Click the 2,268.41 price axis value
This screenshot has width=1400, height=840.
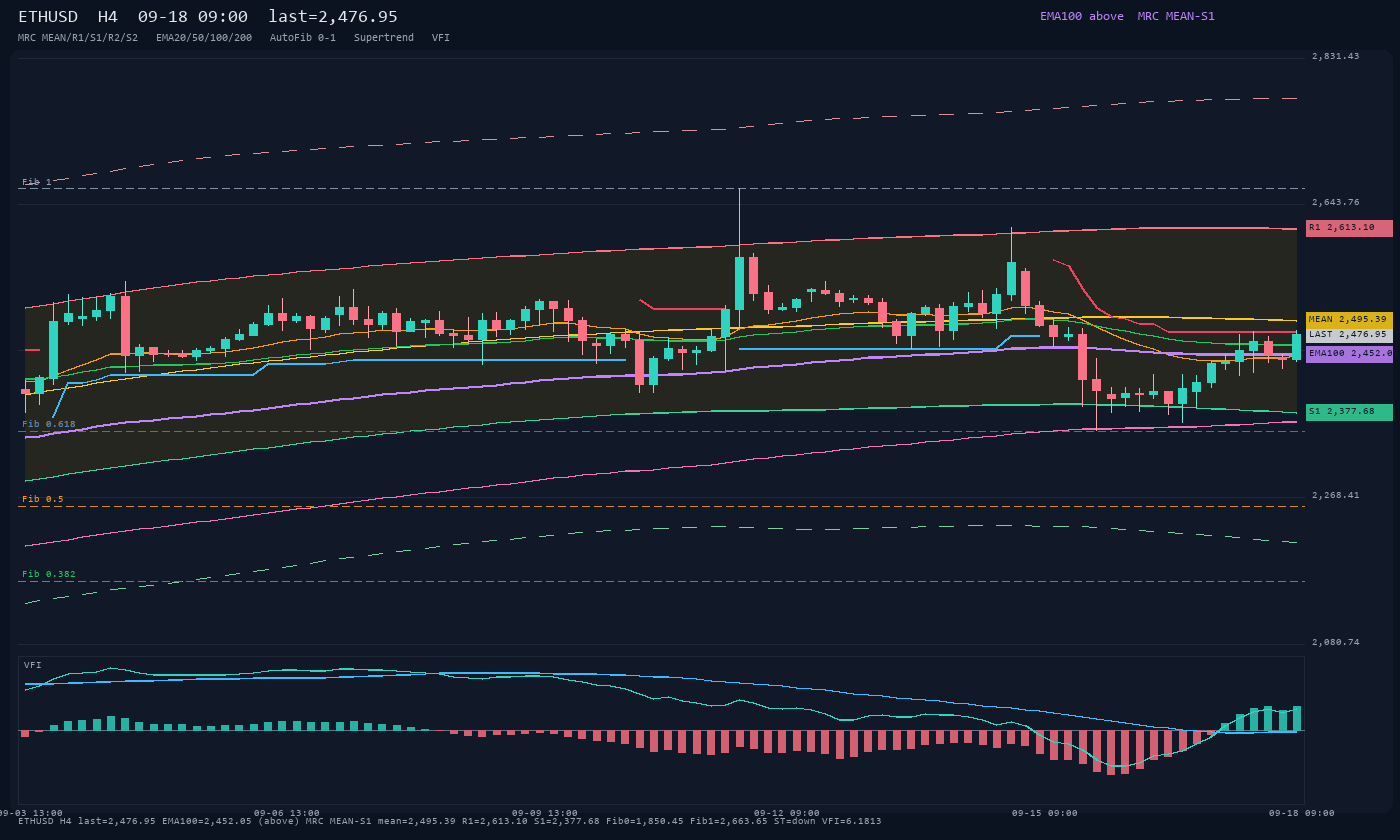(1336, 496)
